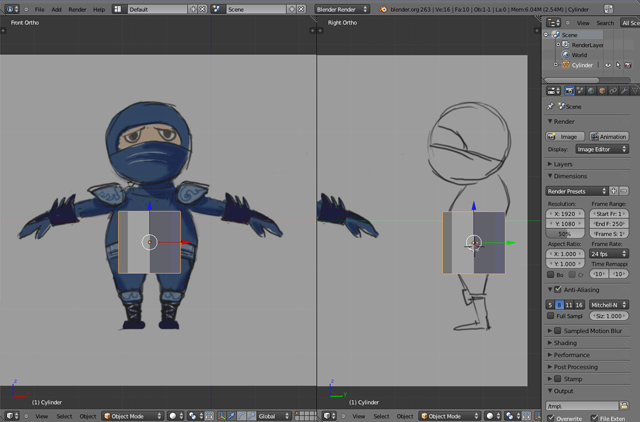
Task: Toggle visibility eye of Cylinder in outliner
Action: click(x=608, y=65)
